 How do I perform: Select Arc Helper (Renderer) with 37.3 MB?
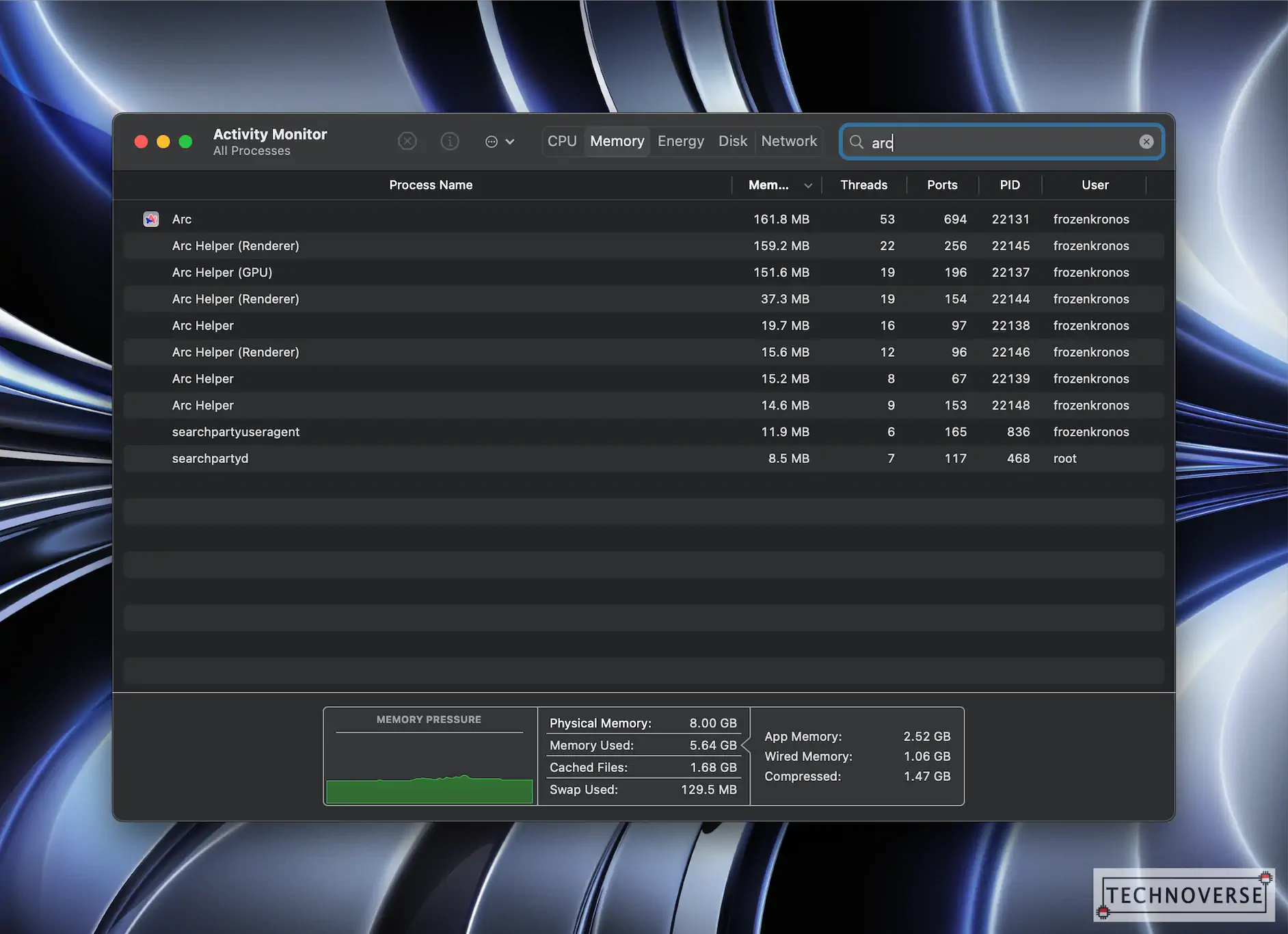tap(644, 299)
